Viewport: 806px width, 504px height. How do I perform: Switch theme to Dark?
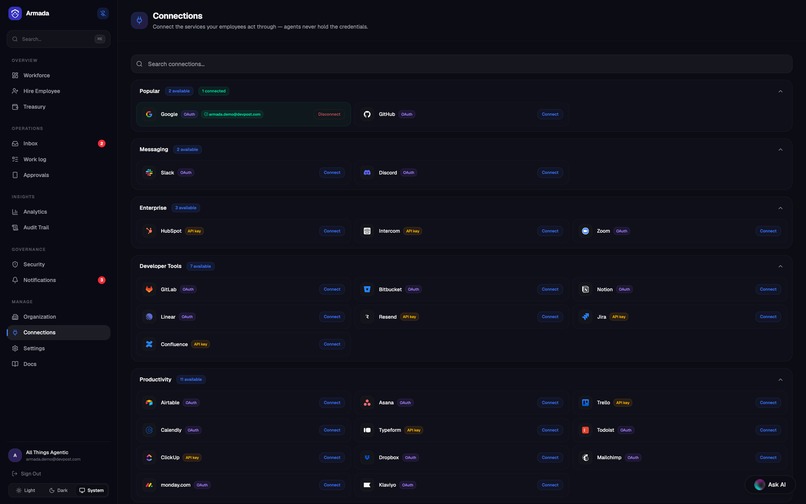coord(58,490)
